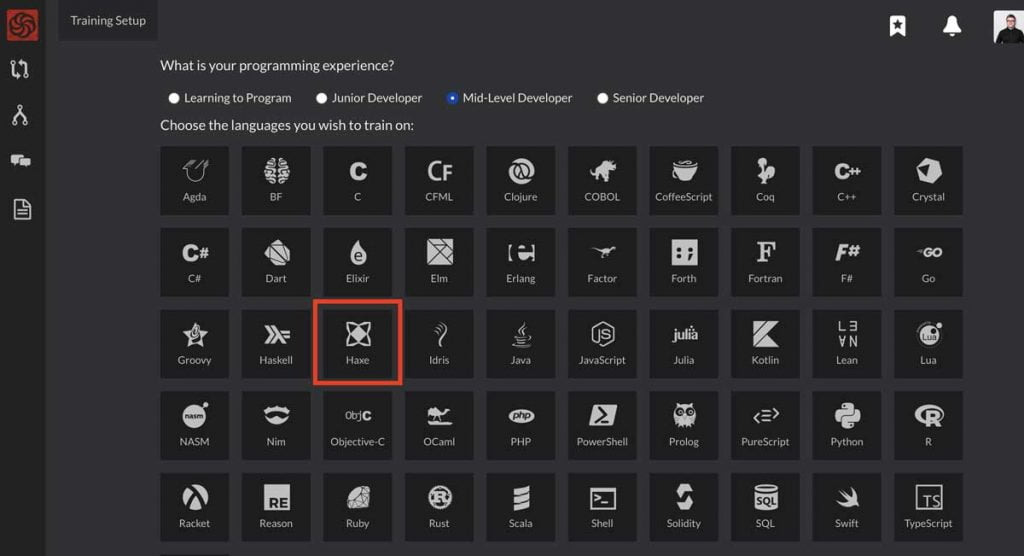Select the Rust language tile

click(x=439, y=507)
